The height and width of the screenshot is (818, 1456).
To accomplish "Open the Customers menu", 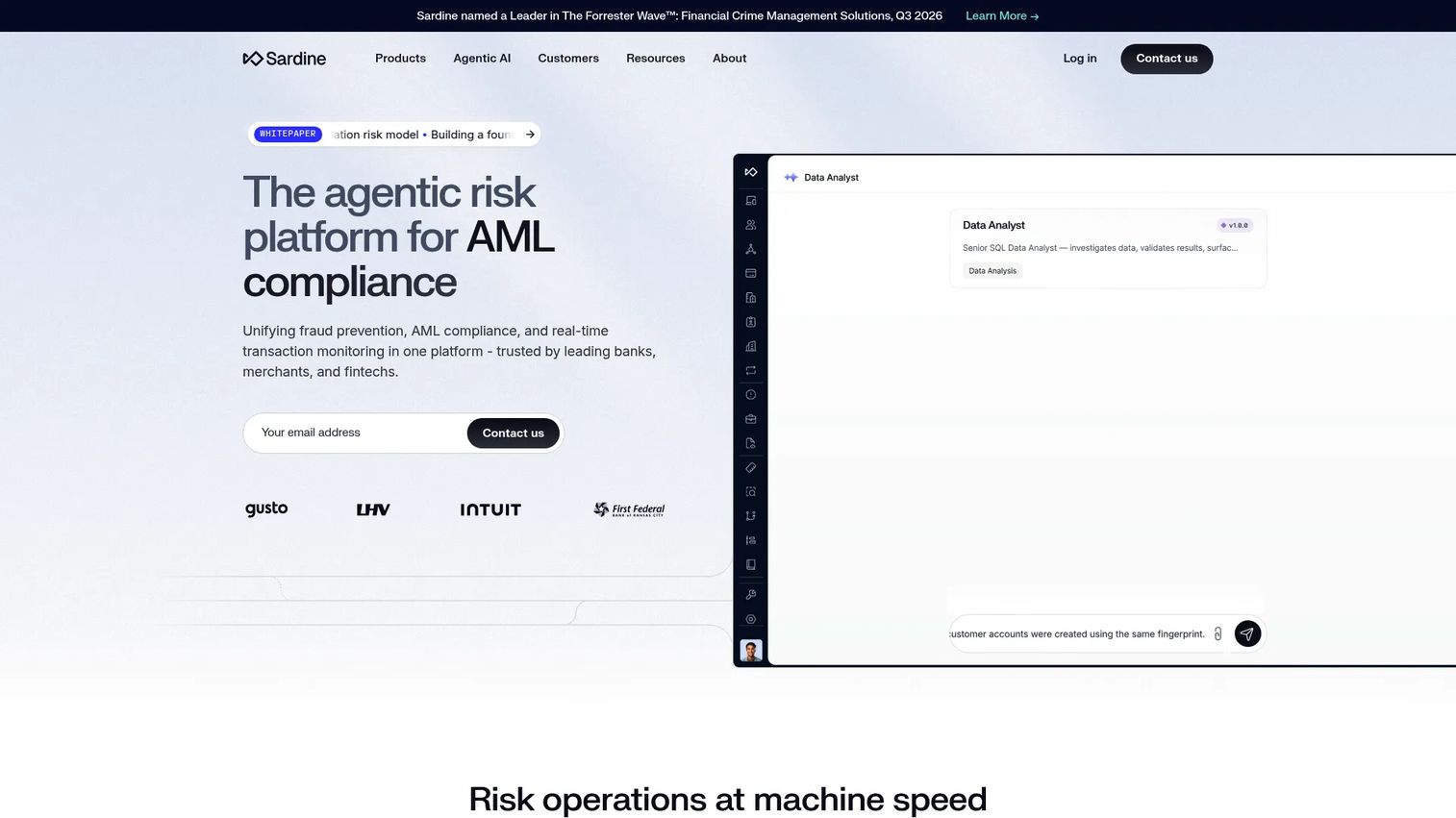I will tap(568, 59).
